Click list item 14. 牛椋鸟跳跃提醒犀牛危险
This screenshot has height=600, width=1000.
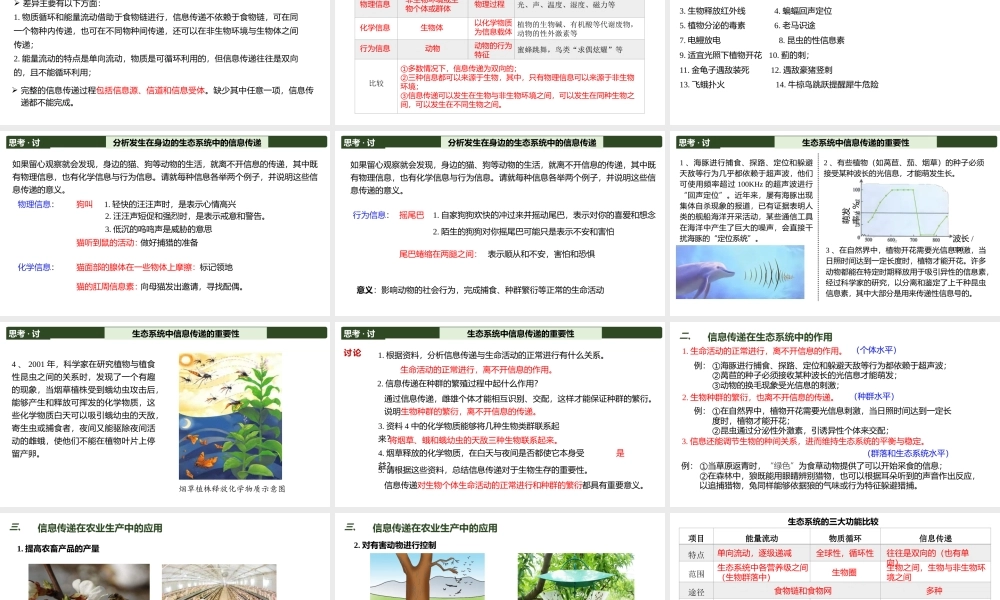827,84
